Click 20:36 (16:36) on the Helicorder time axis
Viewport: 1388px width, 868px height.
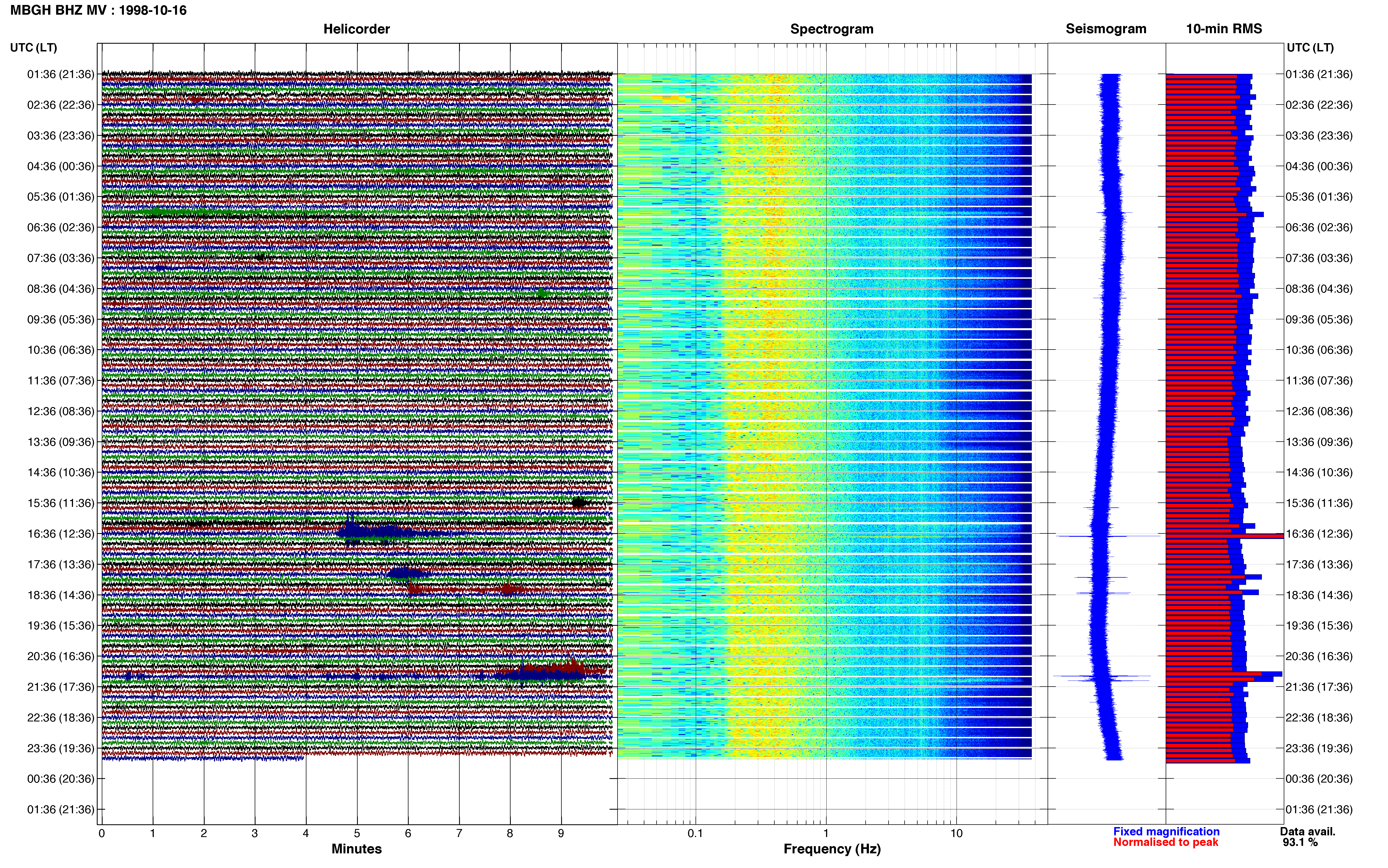tap(61, 656)
